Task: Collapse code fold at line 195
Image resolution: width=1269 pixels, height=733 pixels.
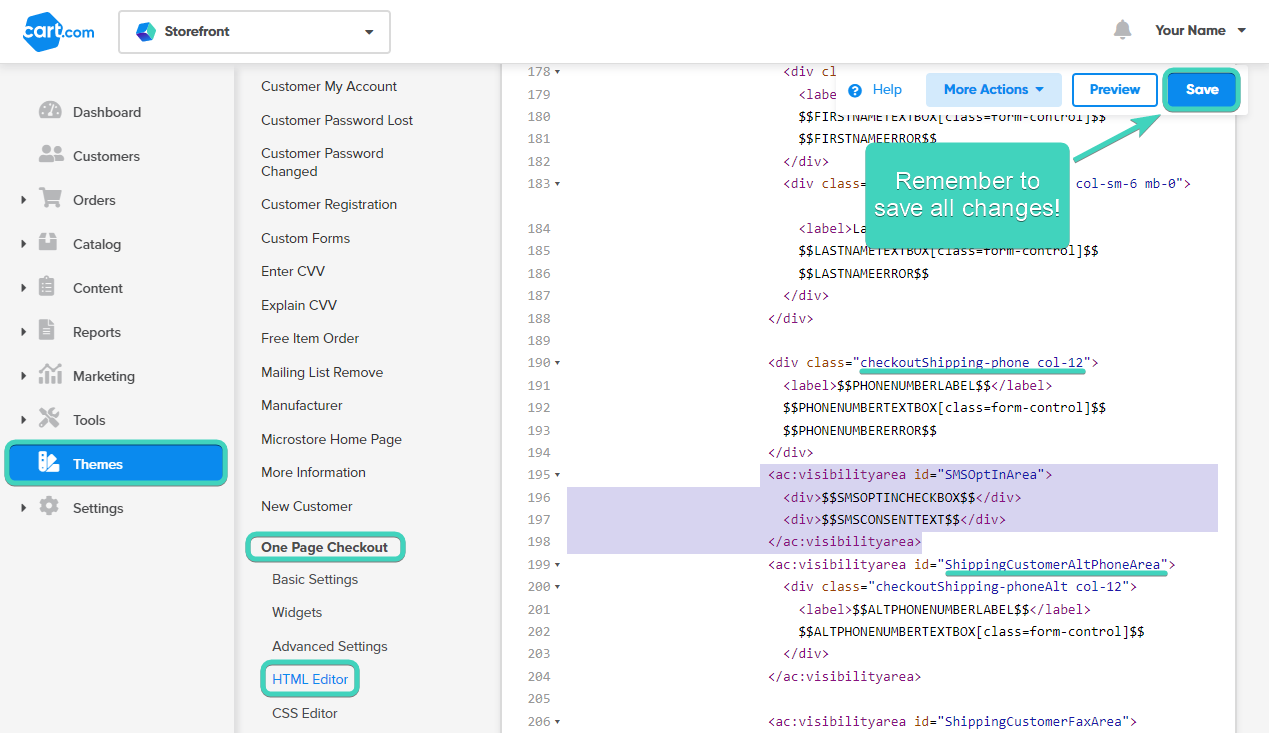Action: tap(557, 475)
